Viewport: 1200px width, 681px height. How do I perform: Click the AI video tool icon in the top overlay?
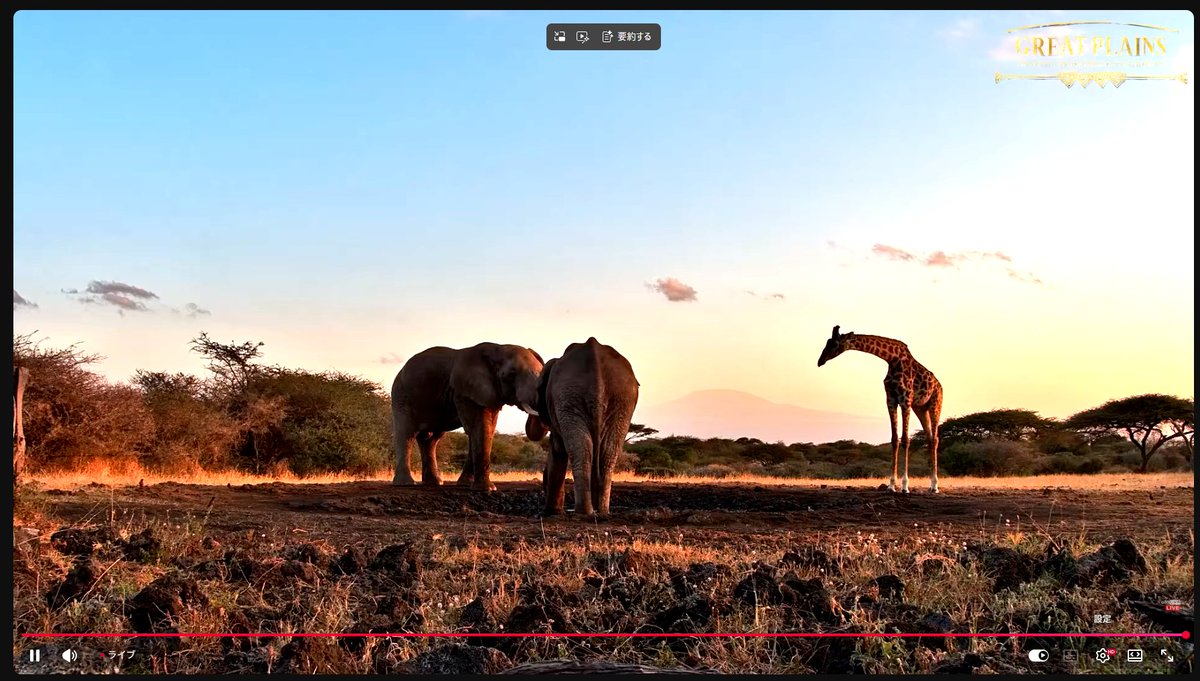pyautogui.click(x=583, y=37)
